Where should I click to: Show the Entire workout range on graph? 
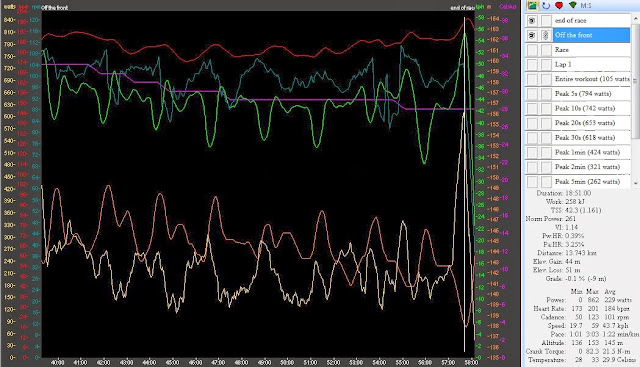pos(532,79)
